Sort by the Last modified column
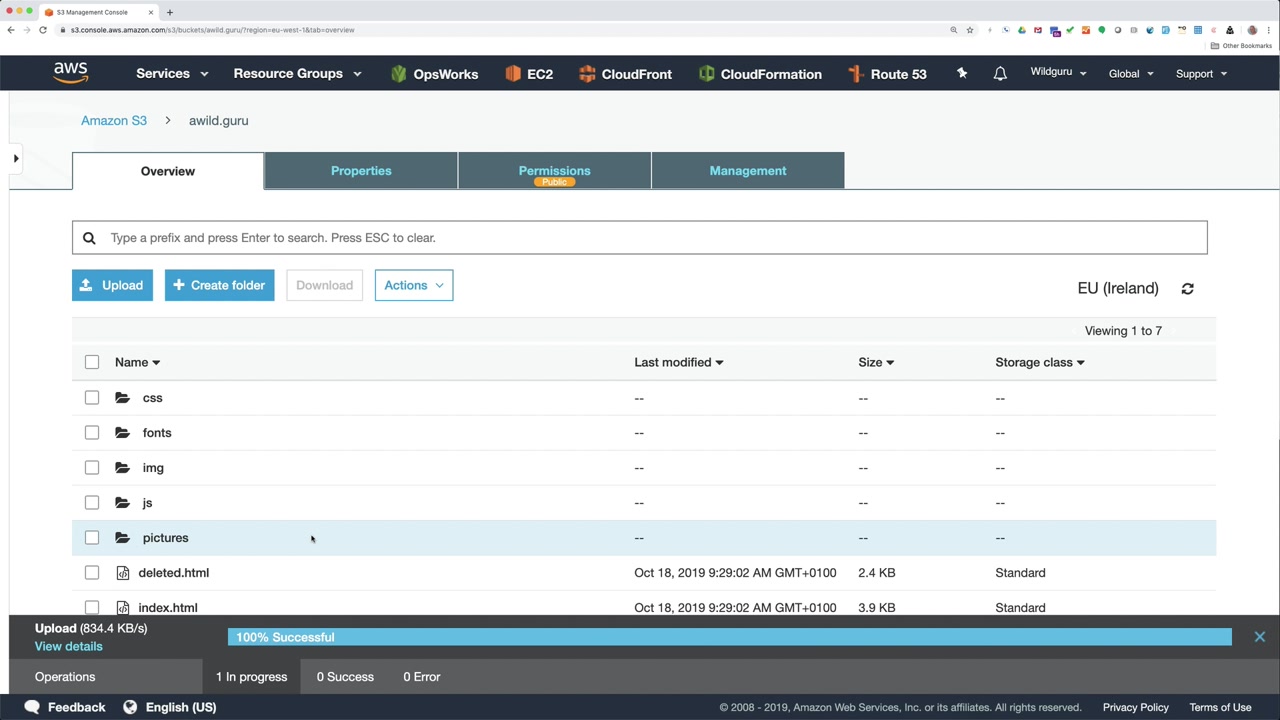1280x720 pixels. [678, 362]
